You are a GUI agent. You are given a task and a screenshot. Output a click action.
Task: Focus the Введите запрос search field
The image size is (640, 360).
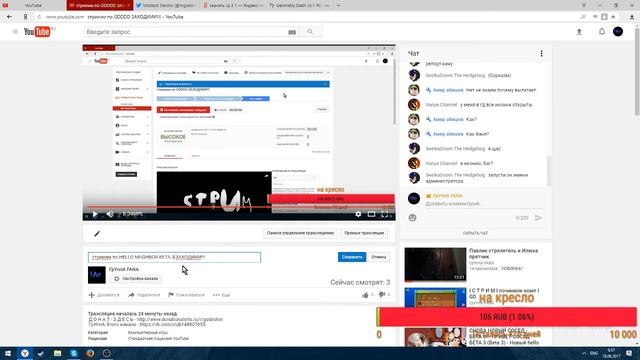tap(186, 32)
